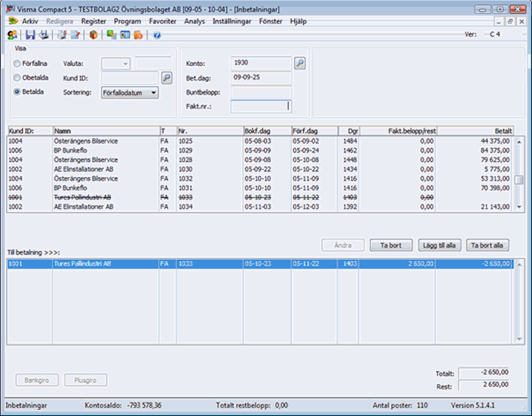Click the Buntbelopp input field
This screenshot has width=532, height=416.
pos(261,92)
